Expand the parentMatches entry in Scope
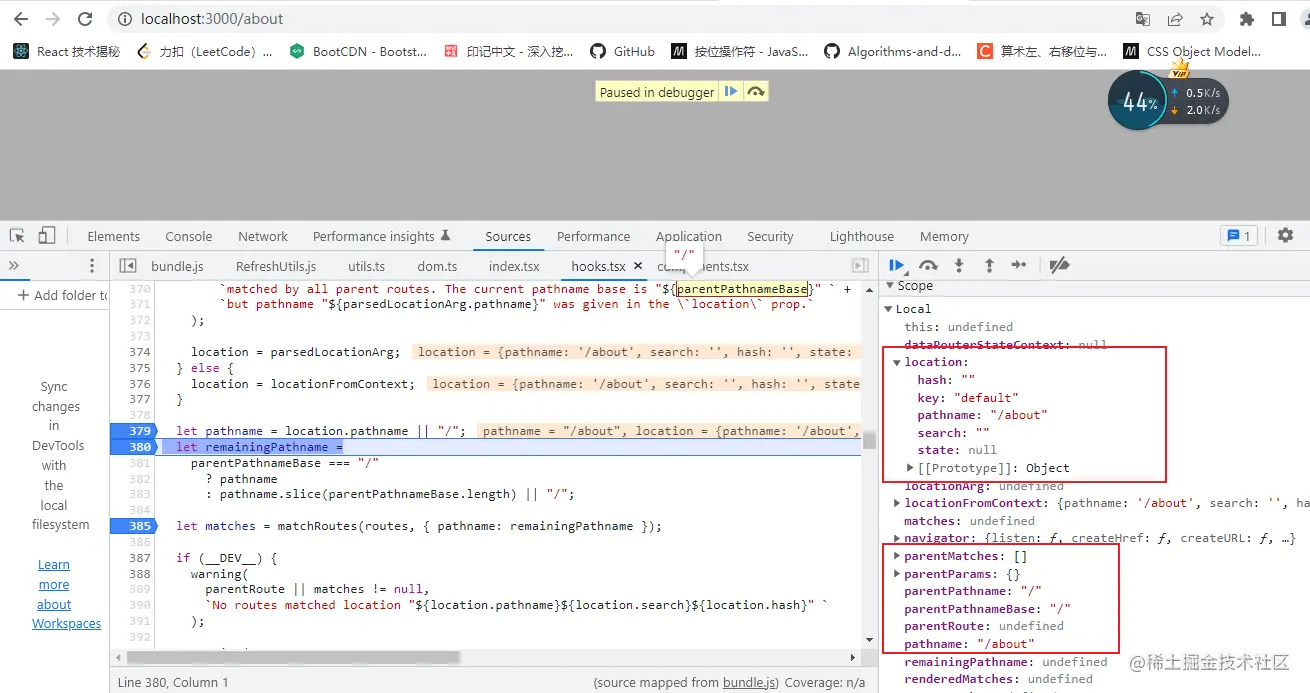This screenshot has height=693, width=1310. click(x=897, y=555)
